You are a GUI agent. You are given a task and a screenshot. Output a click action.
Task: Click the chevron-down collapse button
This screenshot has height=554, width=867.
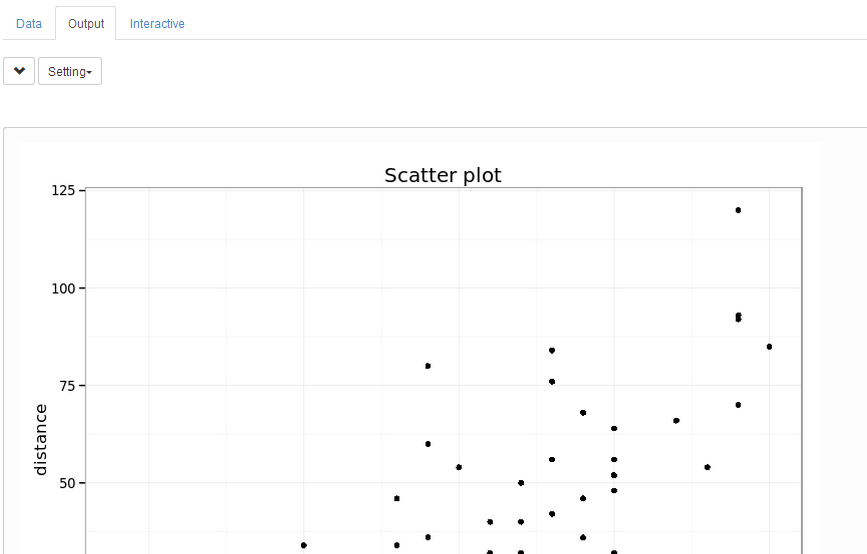(x=19, y=71)
